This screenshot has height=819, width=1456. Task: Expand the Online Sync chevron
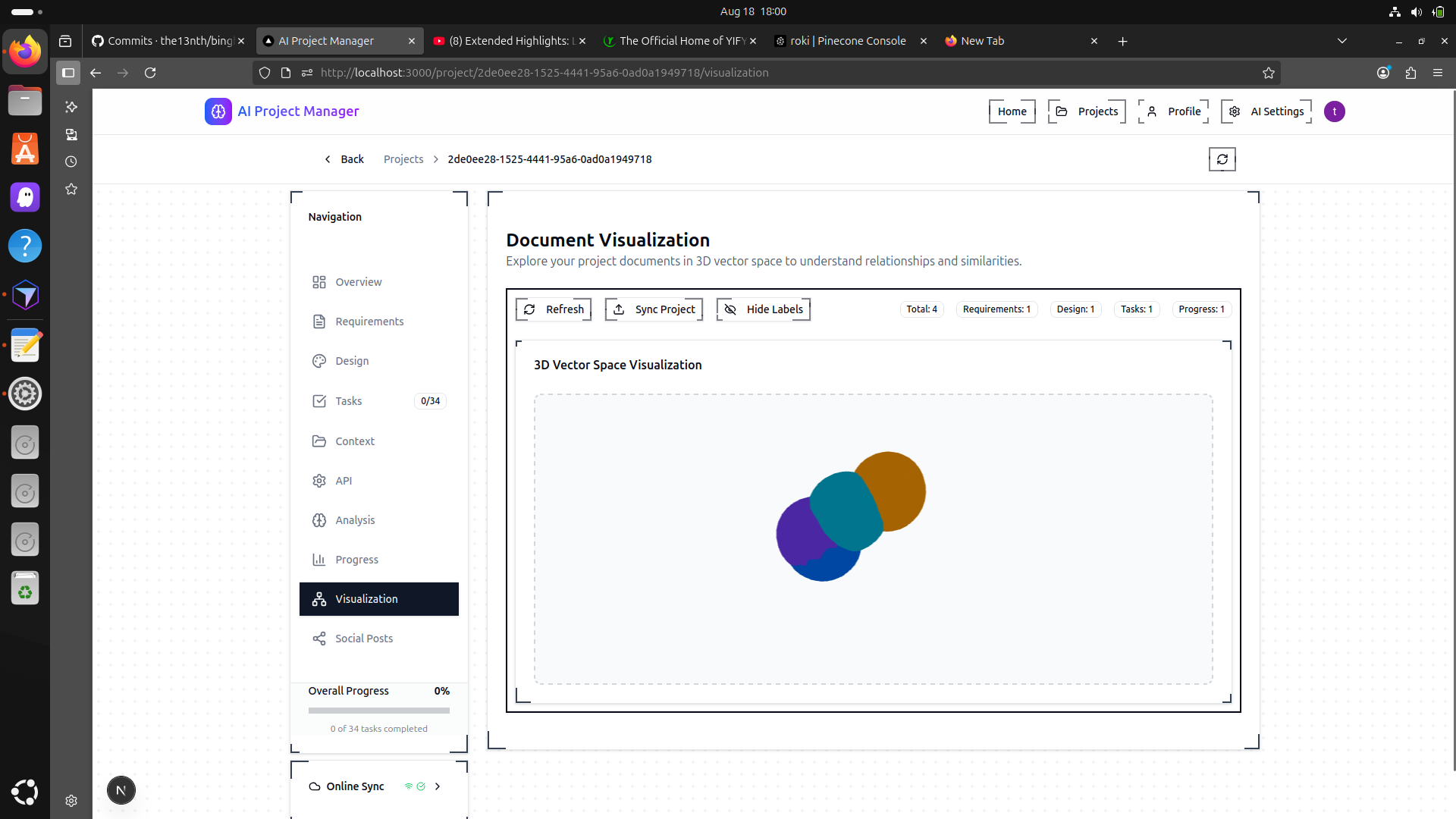[x=438, y=786]
